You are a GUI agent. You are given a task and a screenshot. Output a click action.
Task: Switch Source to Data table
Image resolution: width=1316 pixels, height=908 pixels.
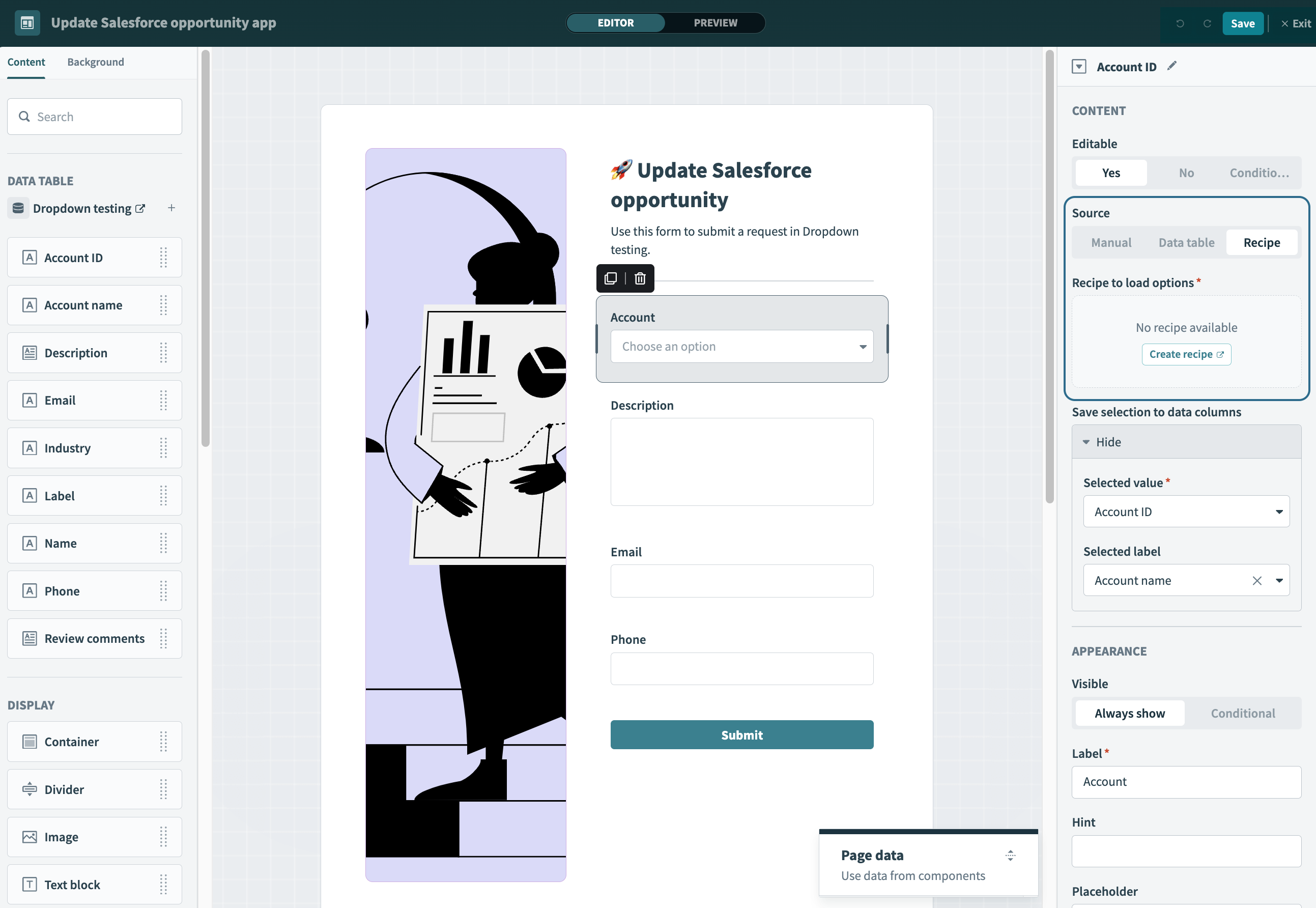point(1186,242)
